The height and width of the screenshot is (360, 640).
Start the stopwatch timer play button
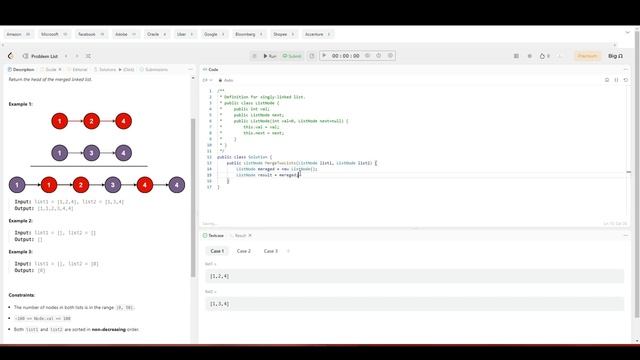[324, 56]
